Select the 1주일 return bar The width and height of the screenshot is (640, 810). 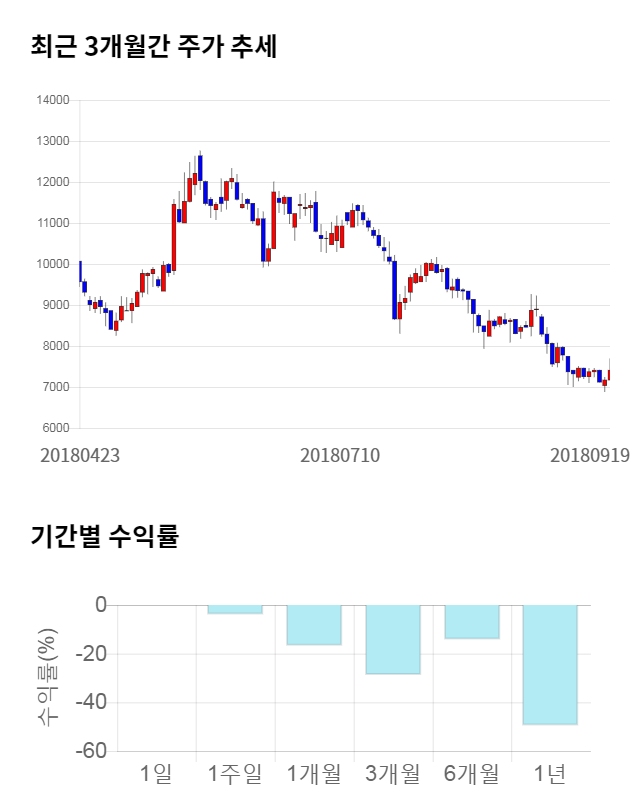point(235,609)
